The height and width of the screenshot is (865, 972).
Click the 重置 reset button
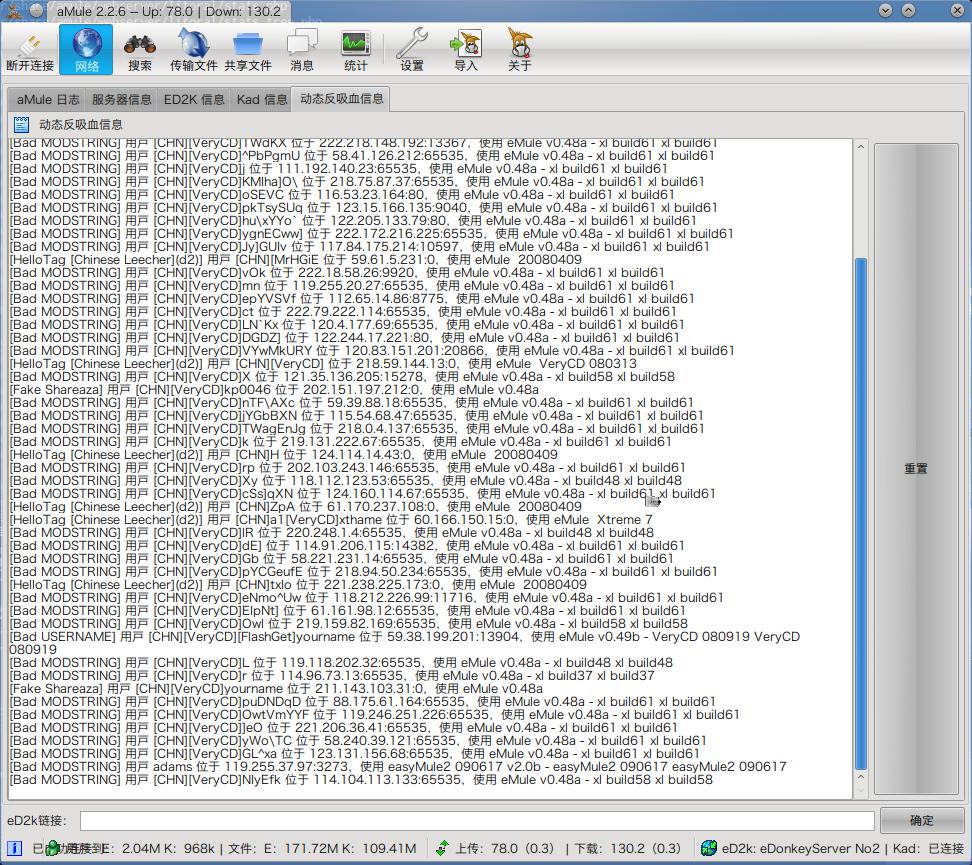tap(916, 468)
